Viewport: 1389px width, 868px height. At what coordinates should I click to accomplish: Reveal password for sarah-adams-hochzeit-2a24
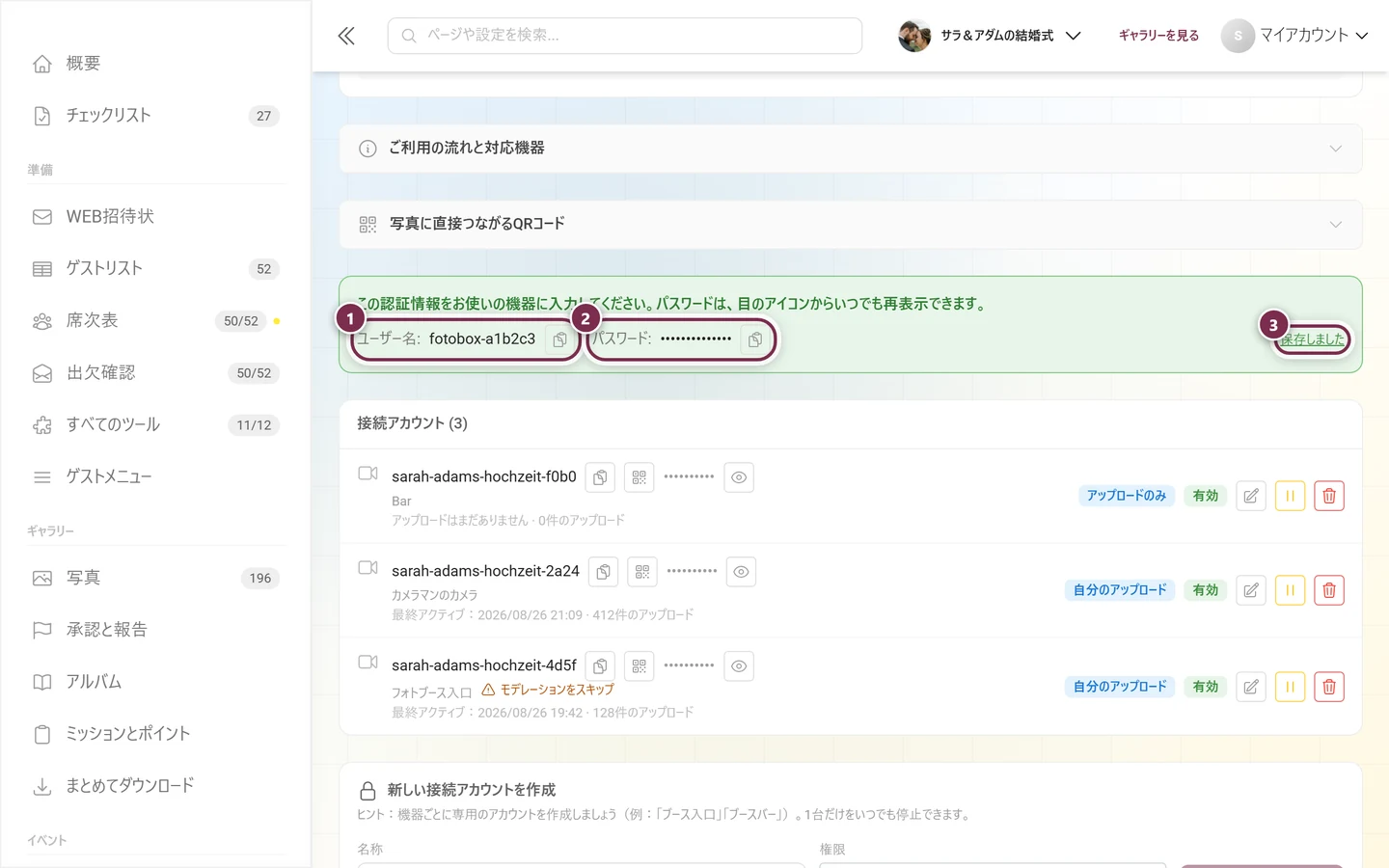point(741,572)
